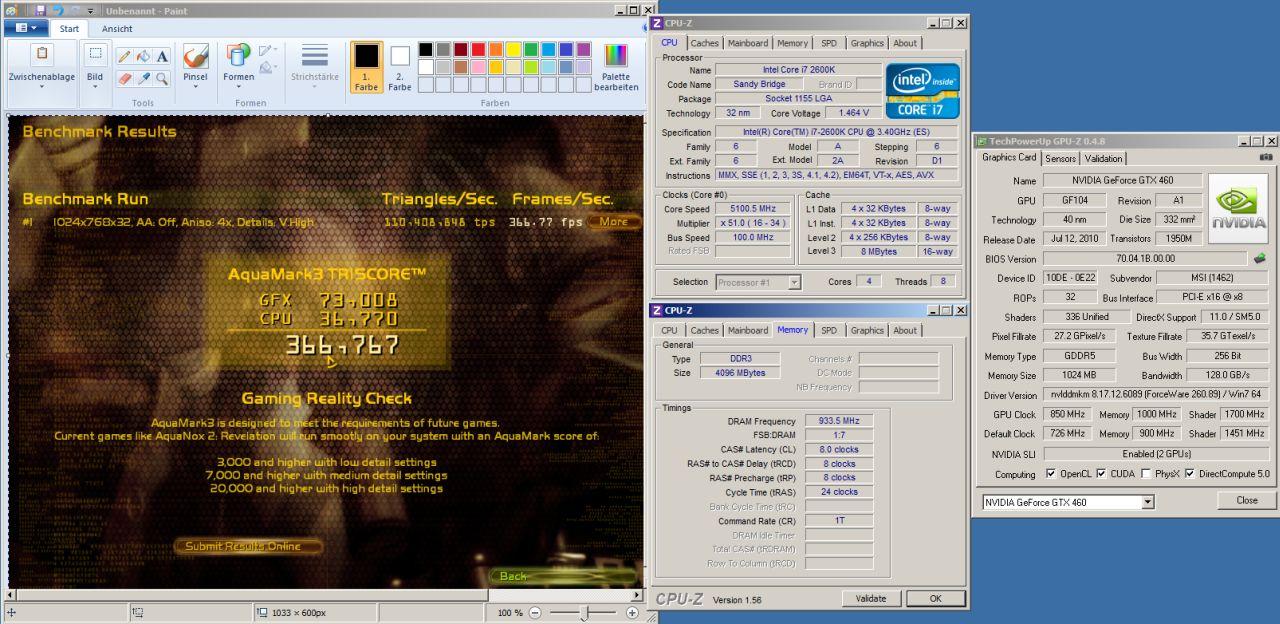Open the Caches tab in top CPU-Z window
This screenshot has height=624, width=1280.
[705, 43]
